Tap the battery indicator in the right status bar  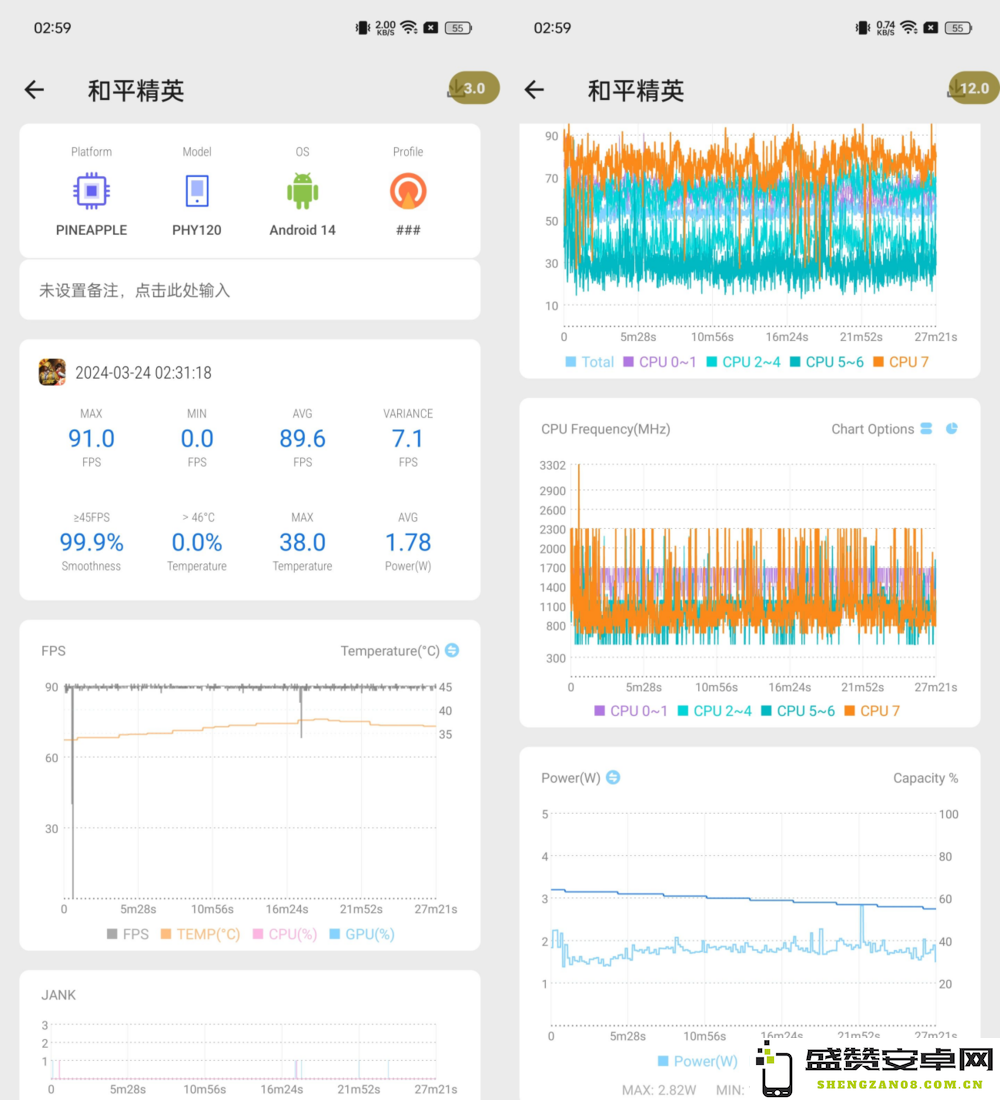(x=958, y=28)
